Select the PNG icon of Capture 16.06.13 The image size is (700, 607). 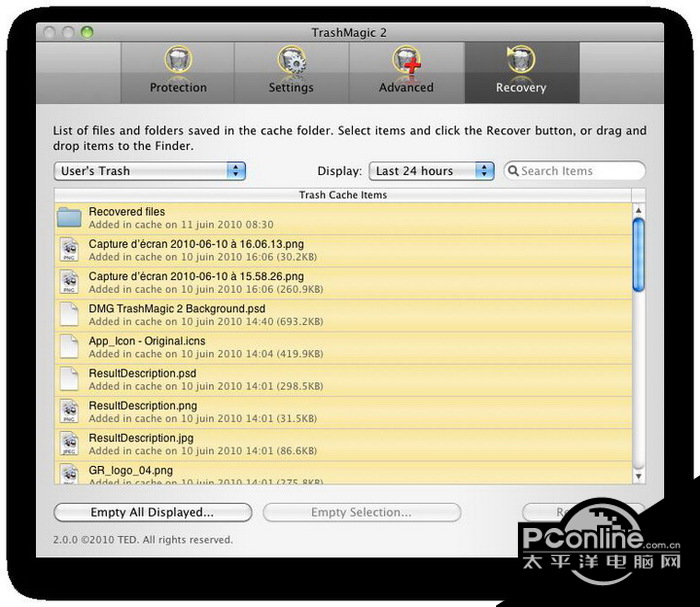coord(69,250)
